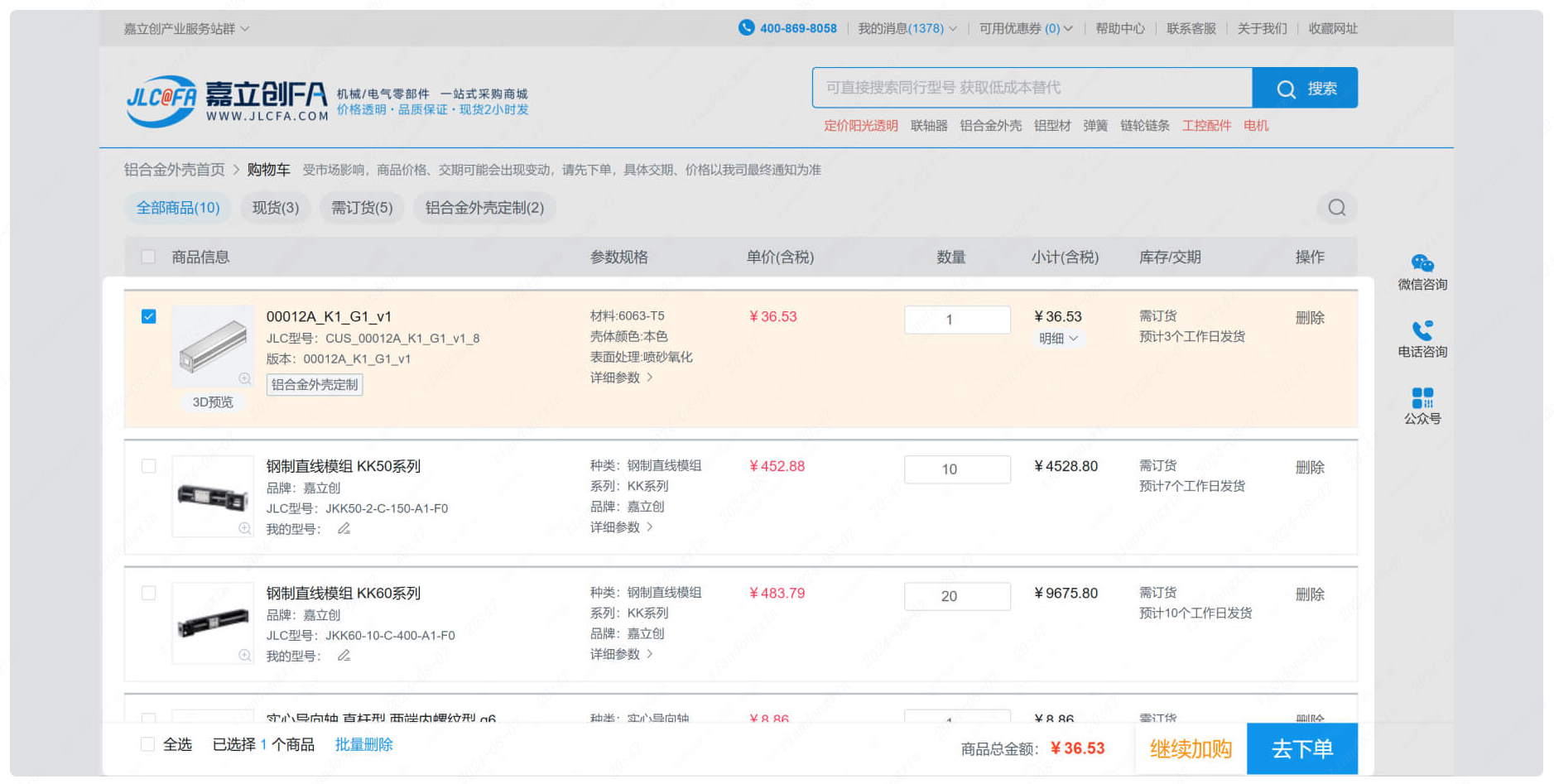Open 详细参数 for 00012A_K1_G1_v1
This screenshot has height=784, width=1554.
click(622, 378)
